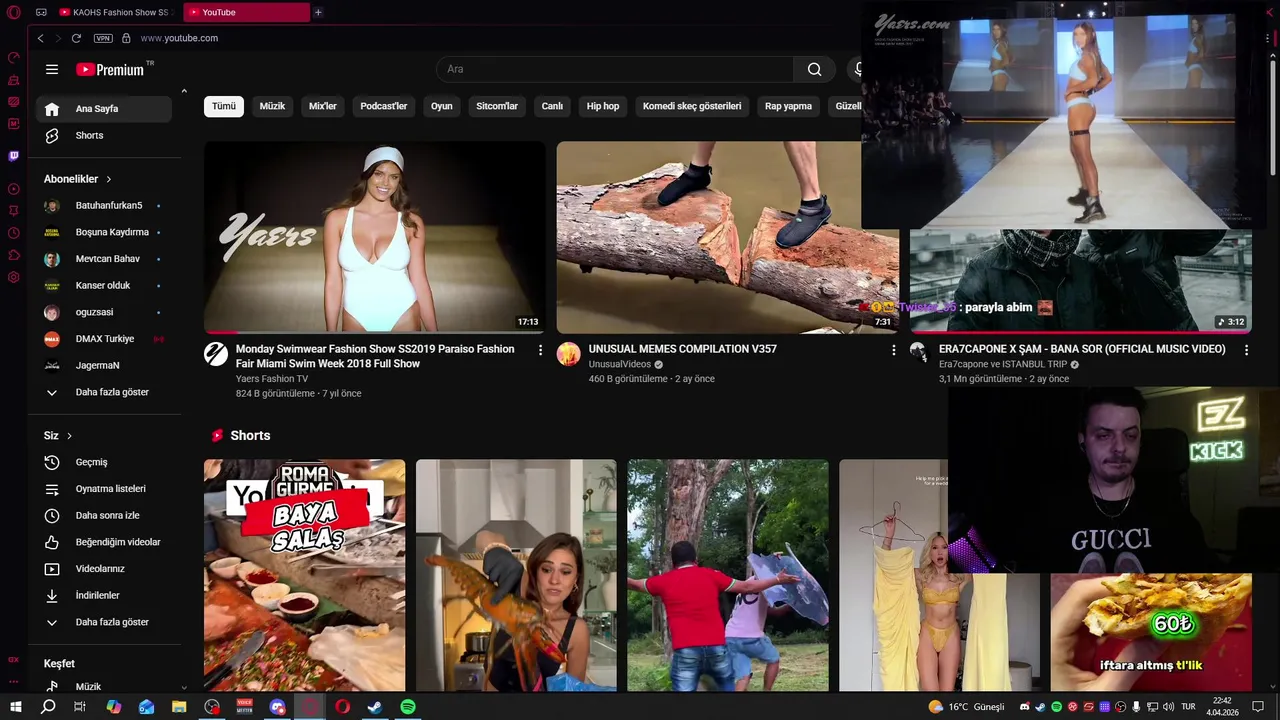Open UnusualVideos channel avatar
This screenshot has height=720, width=1280.
click(x=569, y=354)
